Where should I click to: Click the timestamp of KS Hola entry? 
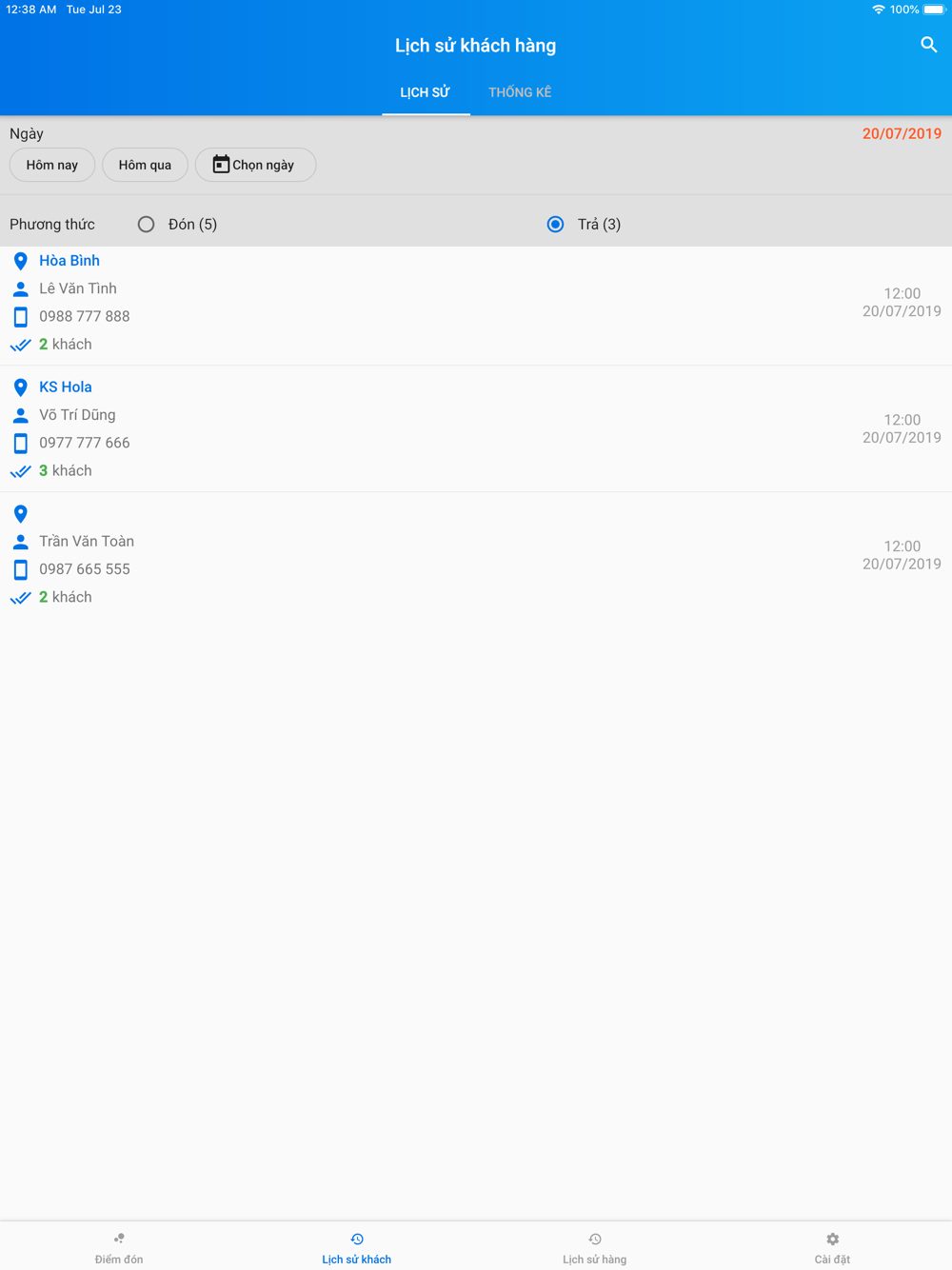click(902, 428)
